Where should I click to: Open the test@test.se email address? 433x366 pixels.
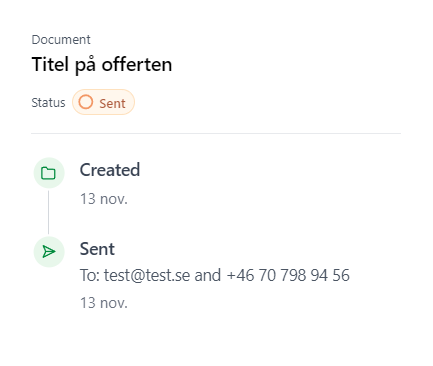[147, 276]
